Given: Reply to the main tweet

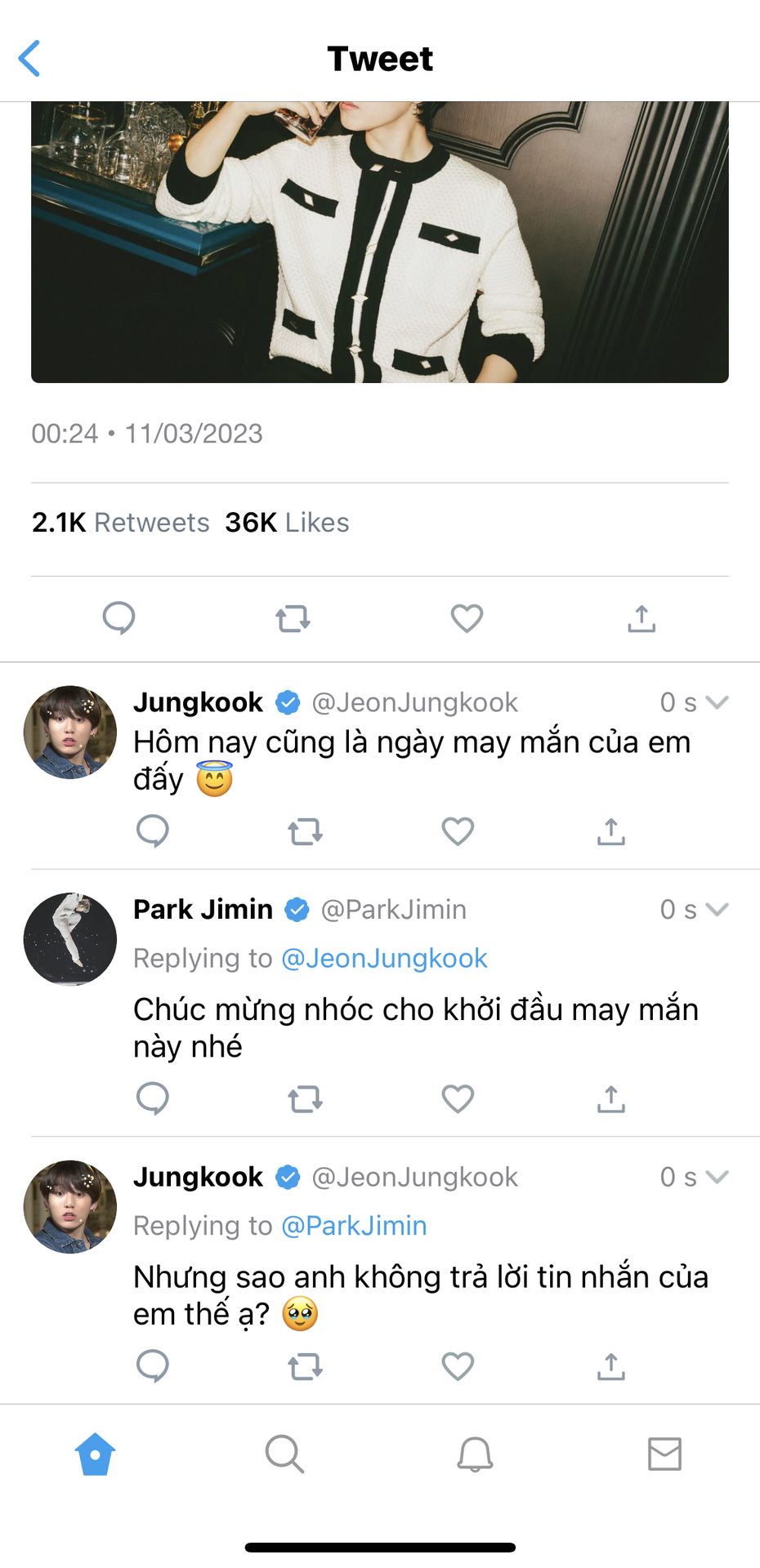Looking at the screenshot, I should point(118,618).
